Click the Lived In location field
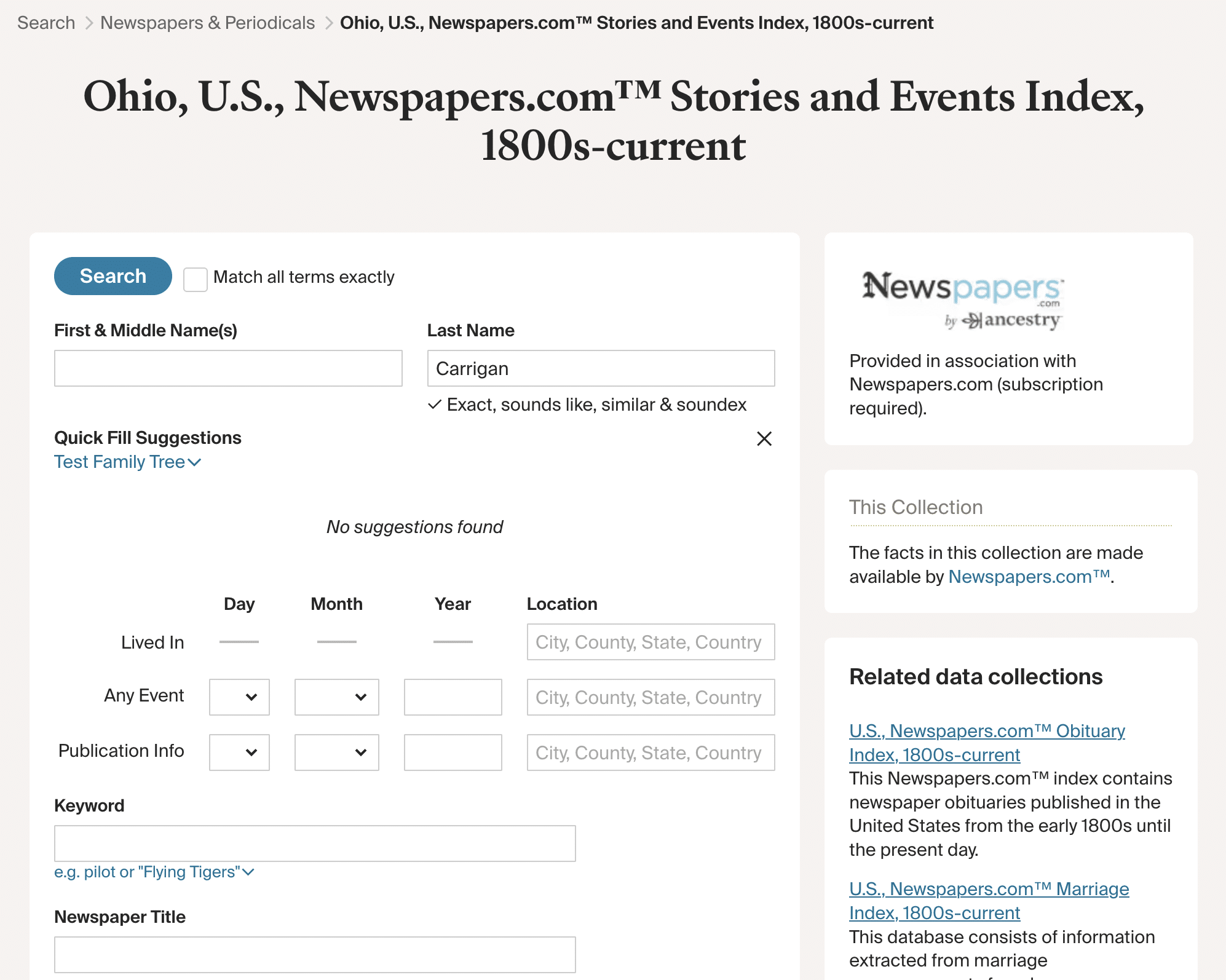Image resolution: width=1226 pixels, height=980 pixels. coord(651,642)
